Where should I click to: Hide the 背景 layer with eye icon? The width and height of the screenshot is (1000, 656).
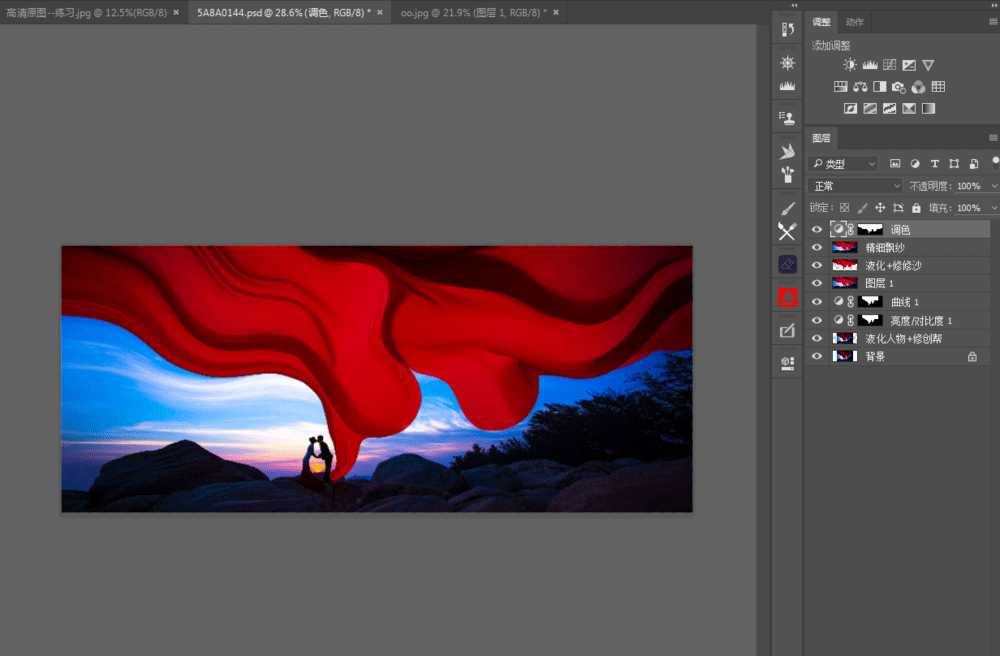(x=817, y=356)
